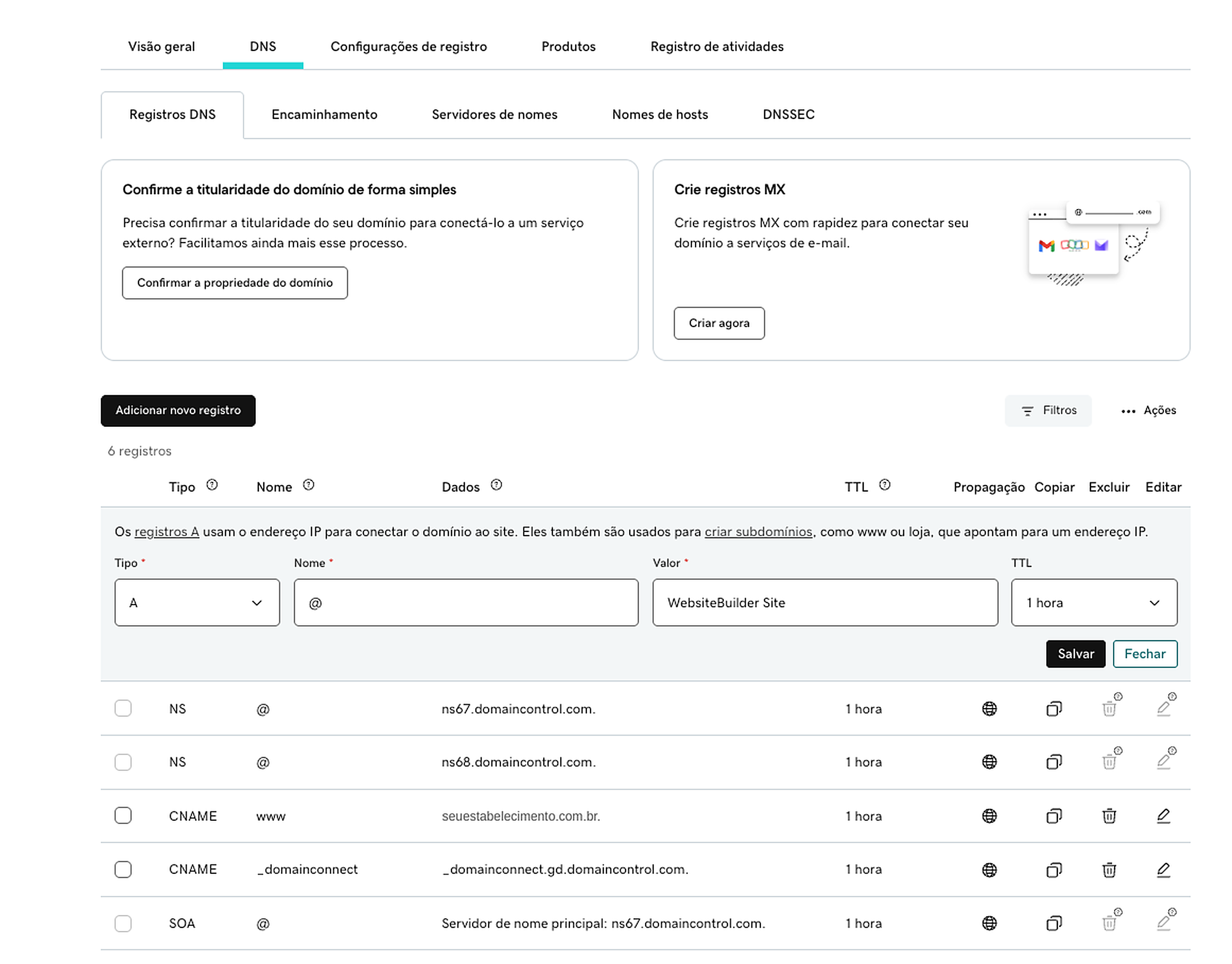Go to the Servidores de nomes tab

tap(494, 115)
